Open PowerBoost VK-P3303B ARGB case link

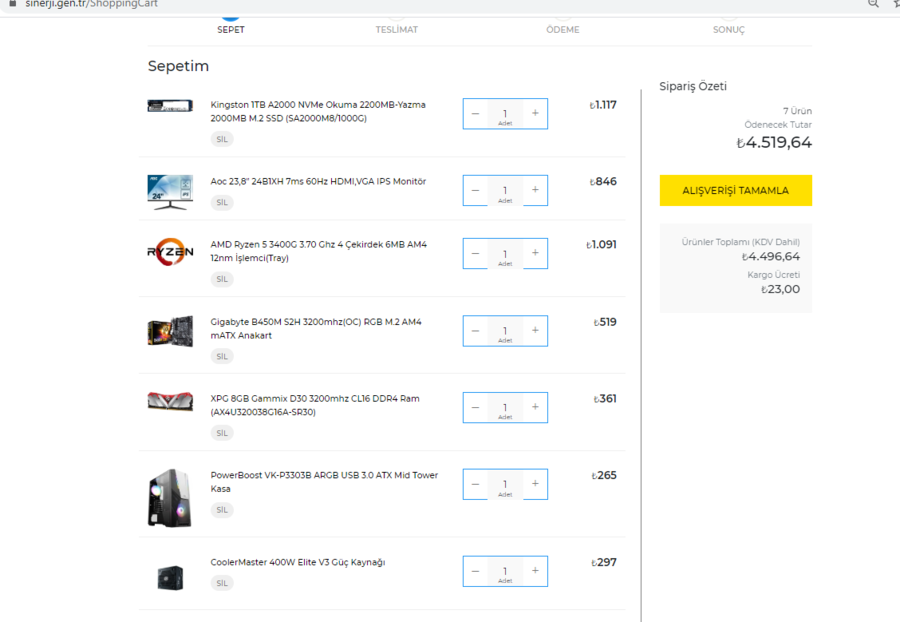(x=324, y=482)
